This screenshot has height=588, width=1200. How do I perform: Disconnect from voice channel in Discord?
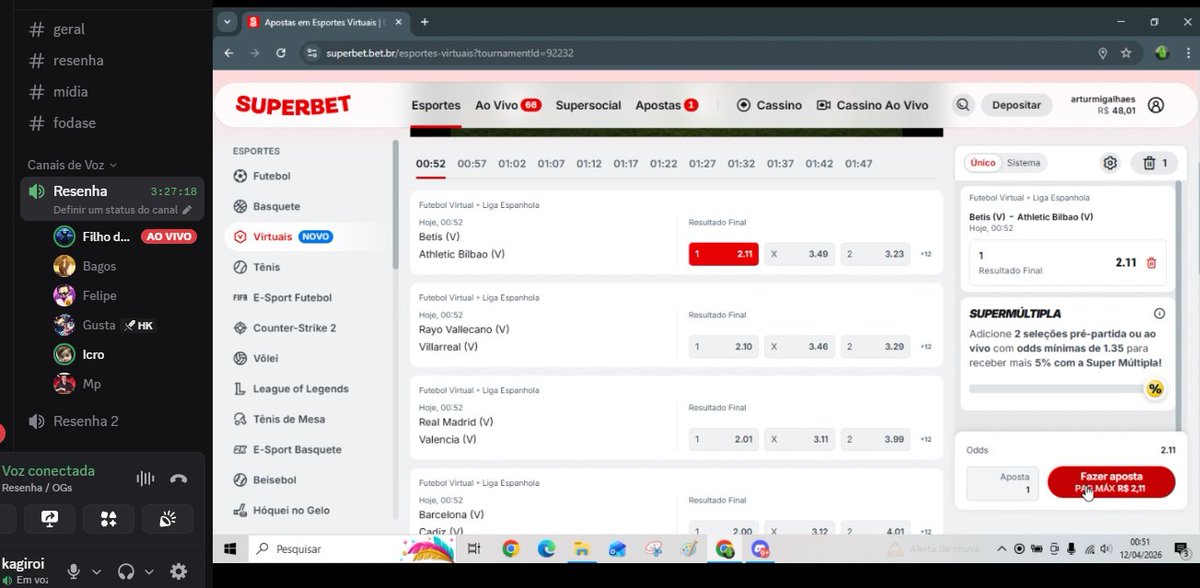pyautogui.click(x=178, y=478)
